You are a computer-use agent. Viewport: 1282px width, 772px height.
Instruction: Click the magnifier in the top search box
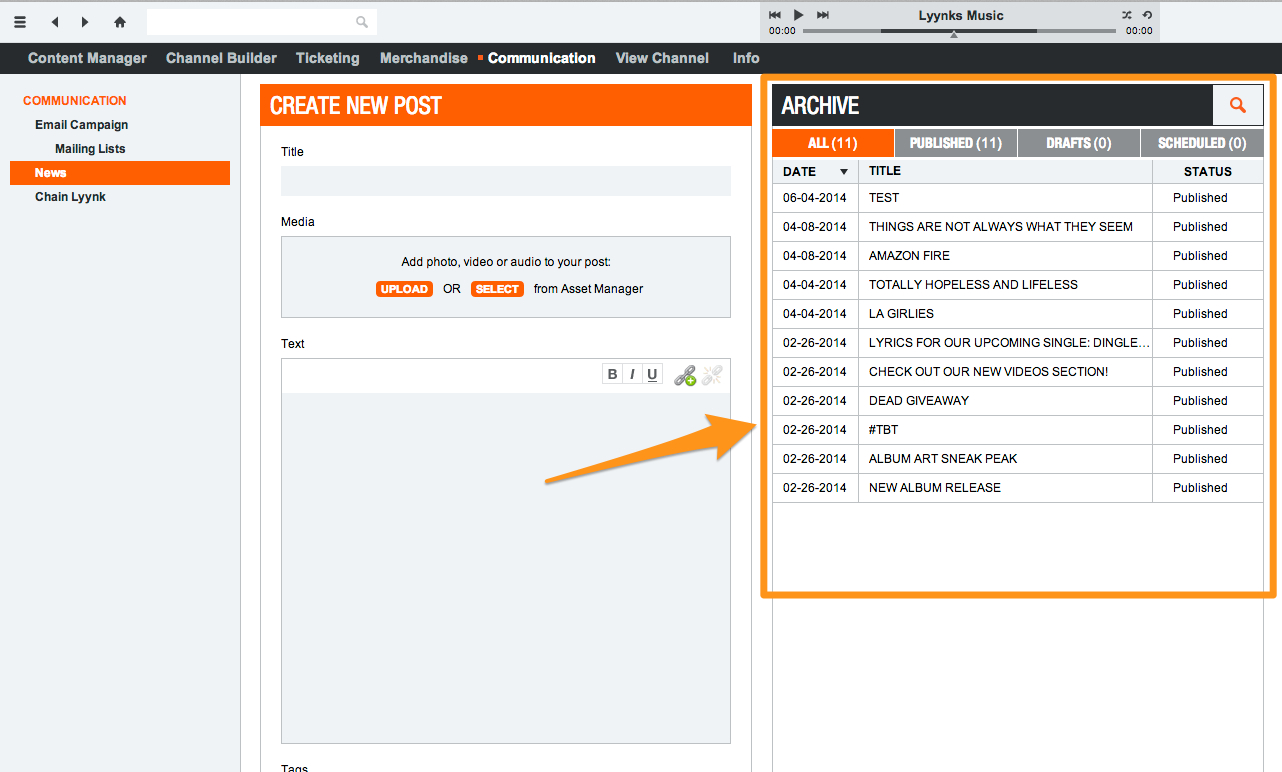pos(362,22)
